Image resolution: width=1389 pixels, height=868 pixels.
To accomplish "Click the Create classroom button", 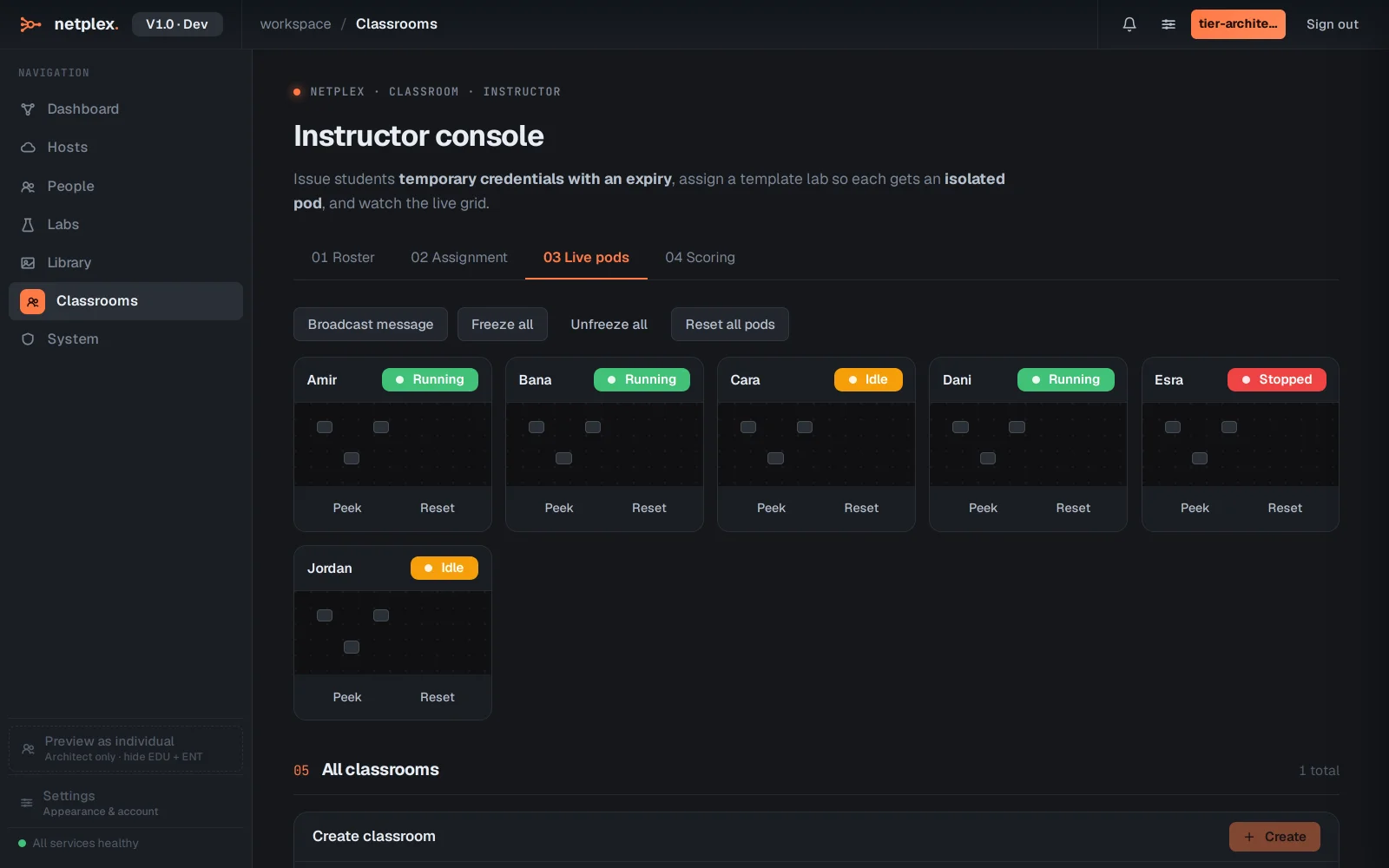I will pyautogui.click(x=1274, y=837).
